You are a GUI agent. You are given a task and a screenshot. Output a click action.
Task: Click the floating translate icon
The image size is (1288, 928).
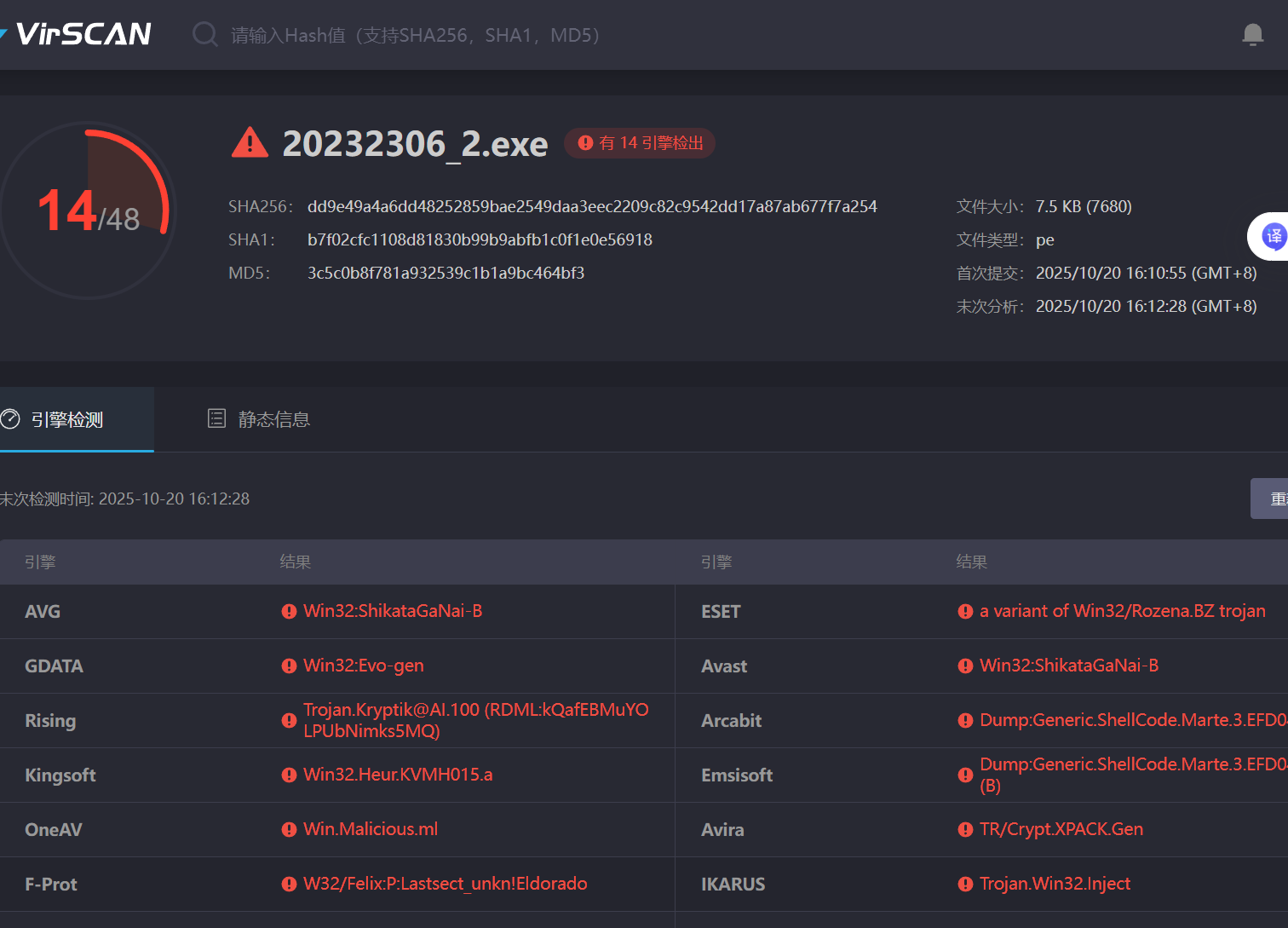tap(1273, 236)
